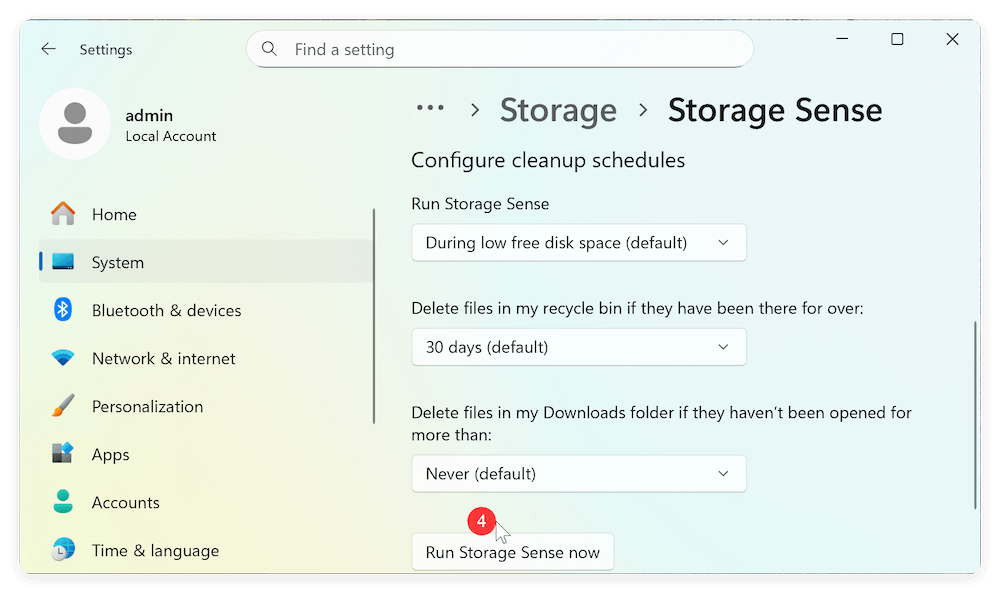Select System from the navigation menu
This screenshot has width=1000, height=593.
[117, 262]
